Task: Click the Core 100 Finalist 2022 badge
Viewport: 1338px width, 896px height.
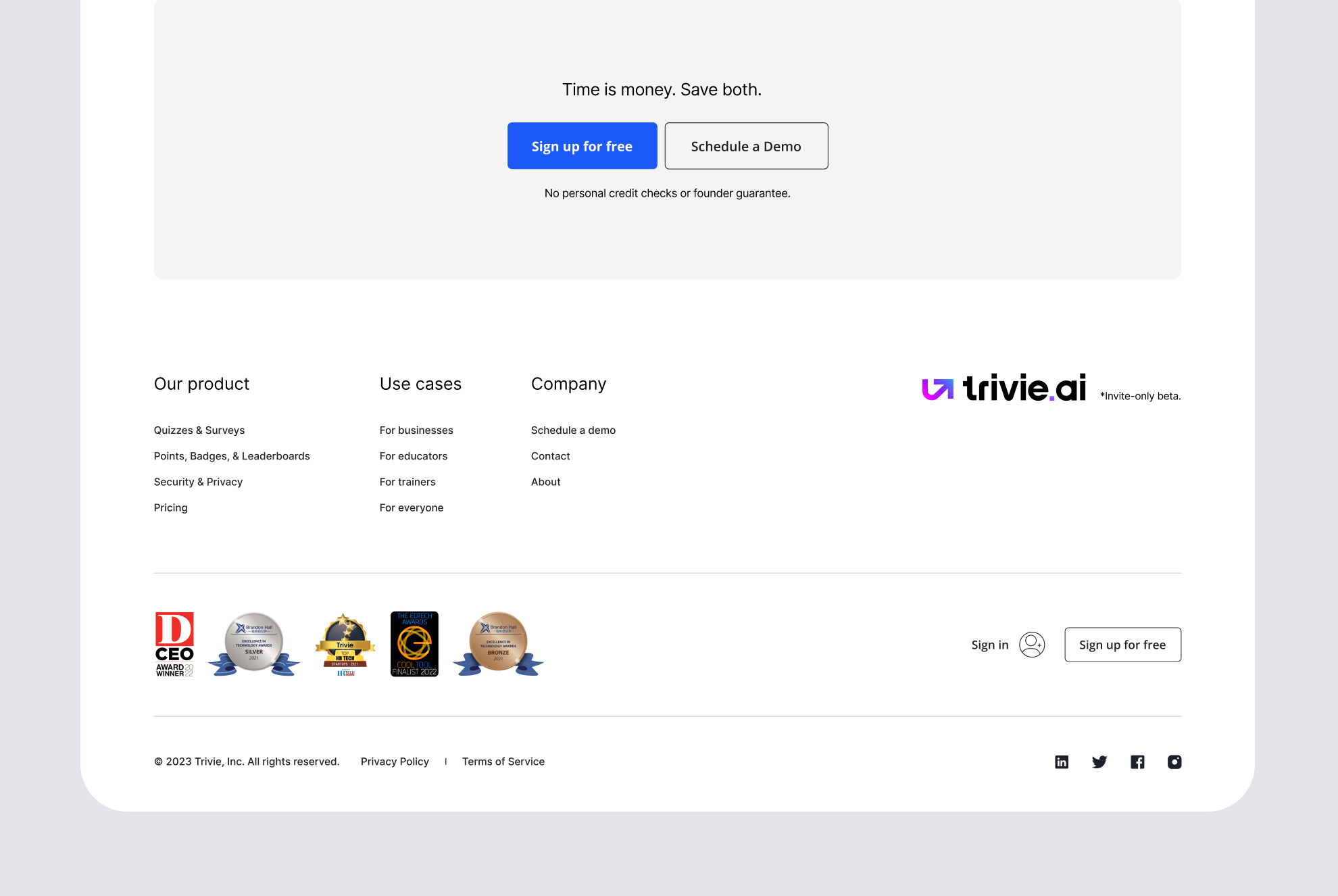Action: click(x=414, y=644)
